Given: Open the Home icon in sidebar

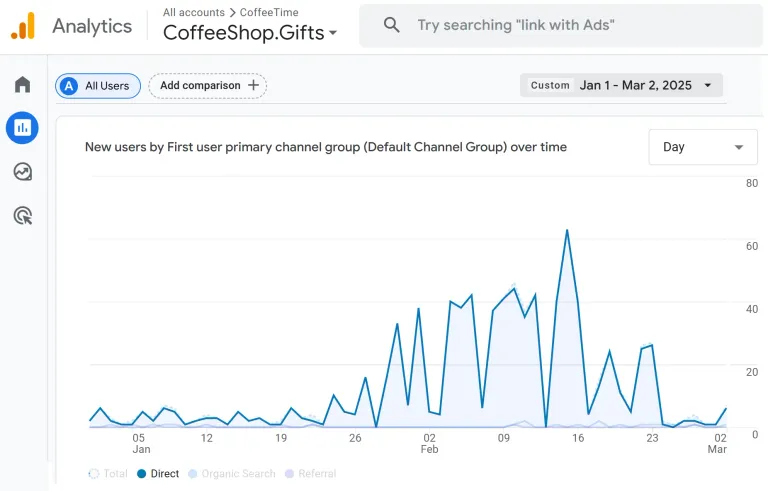Looking at the screenshot, I should [x=23, y=84].
